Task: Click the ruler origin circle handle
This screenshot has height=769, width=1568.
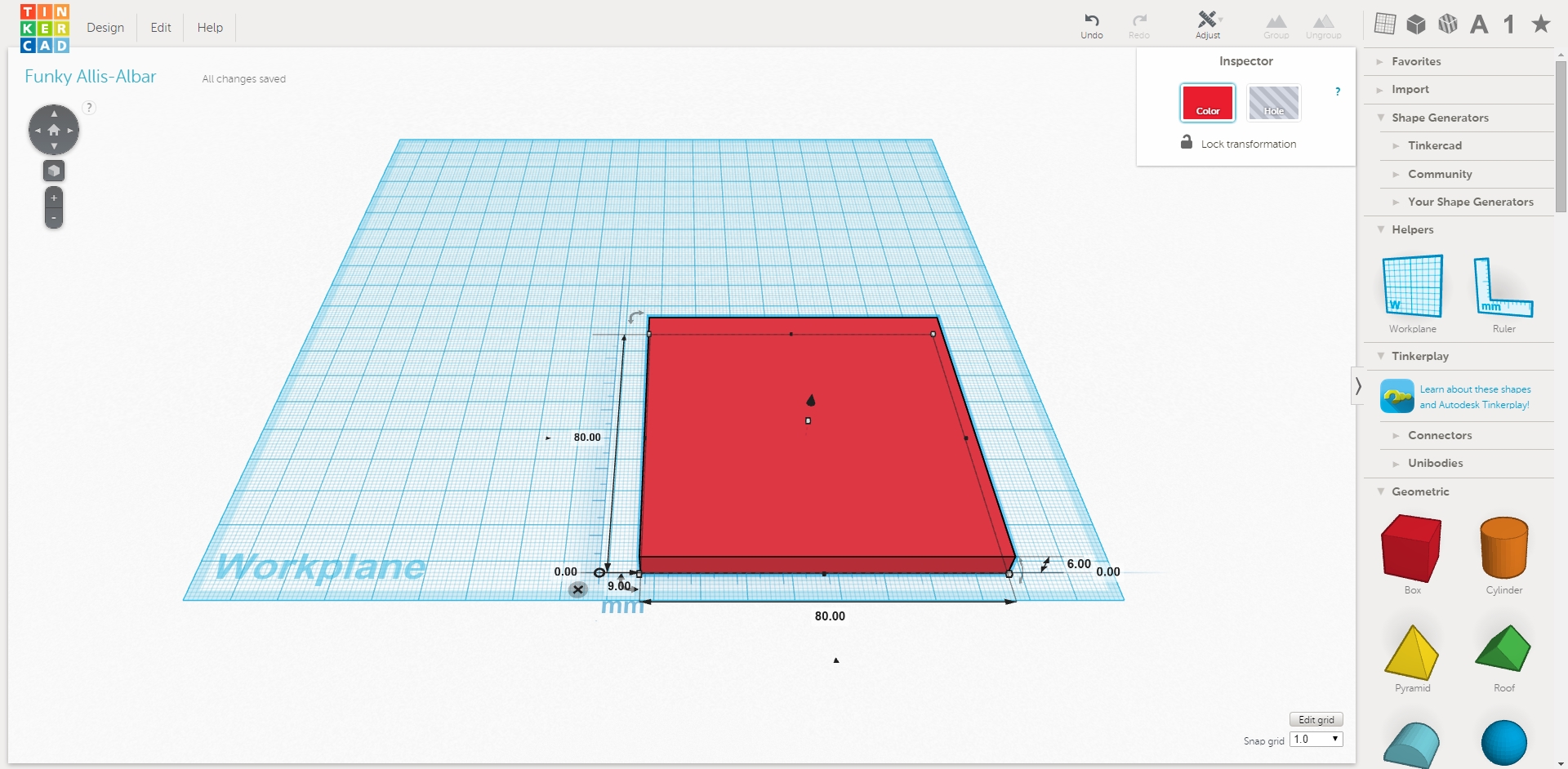Action: pos(599,573)
